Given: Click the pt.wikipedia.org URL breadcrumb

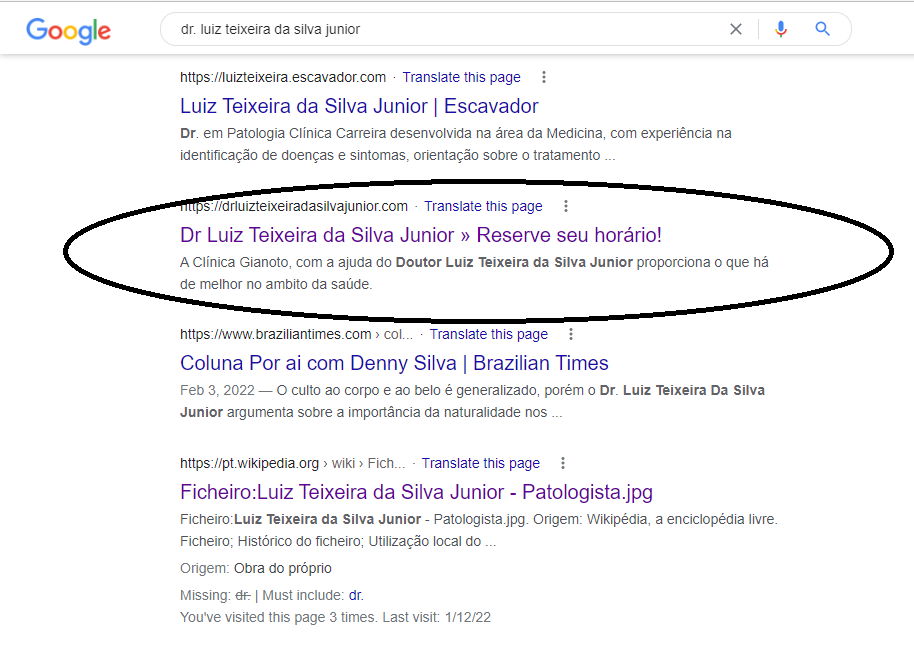Looking at the screenshot, I should pos(292,463).
